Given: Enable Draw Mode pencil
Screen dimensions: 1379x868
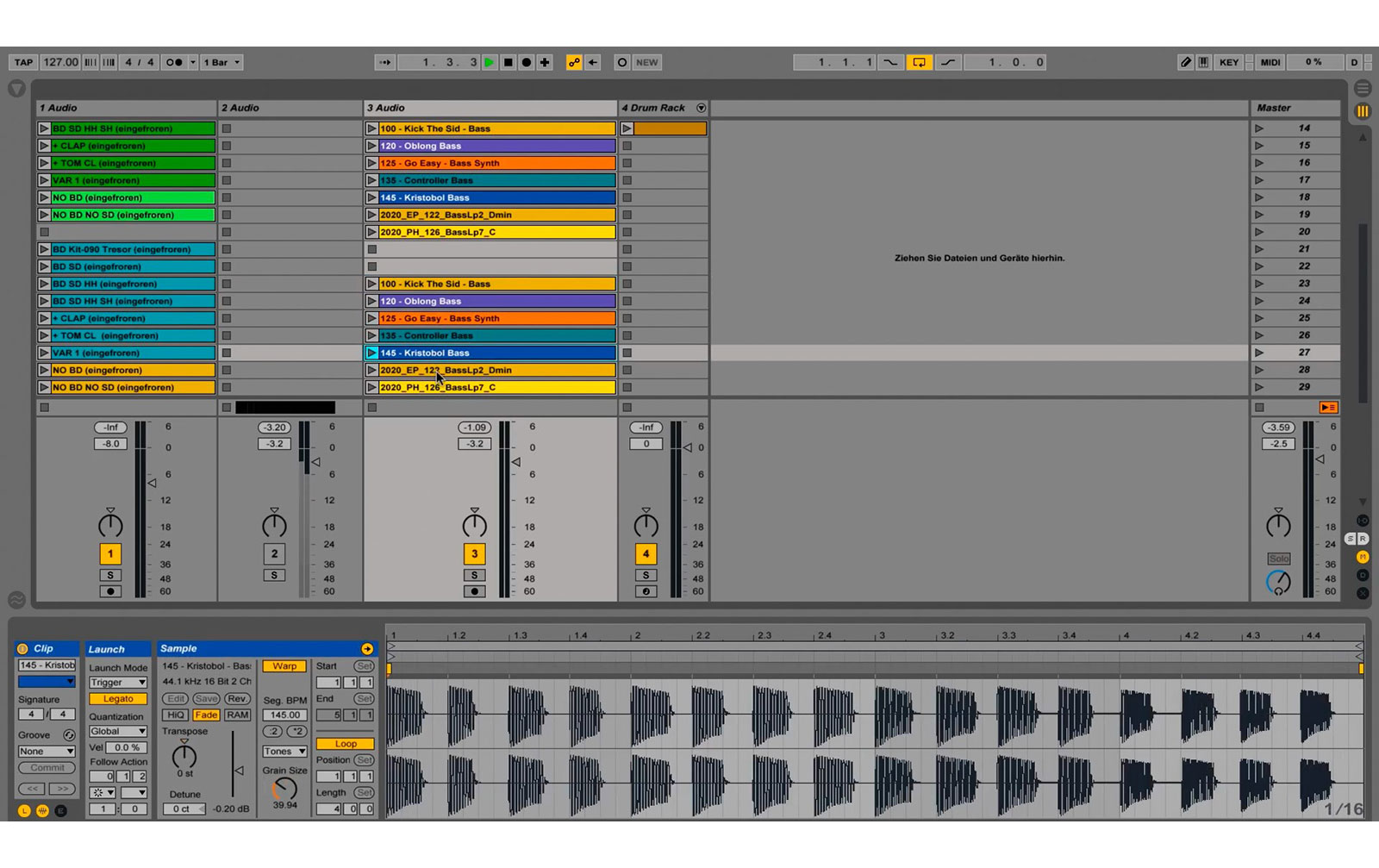Looking at the screenshot, I should [1186, 62].
